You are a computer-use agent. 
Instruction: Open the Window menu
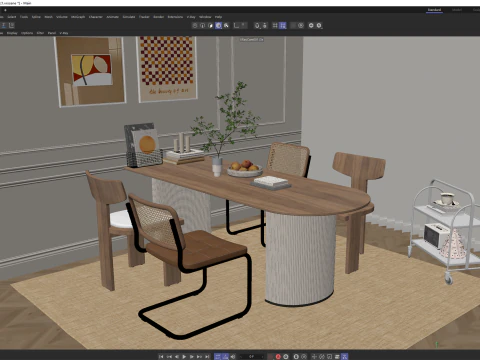[x=205, y=17]
